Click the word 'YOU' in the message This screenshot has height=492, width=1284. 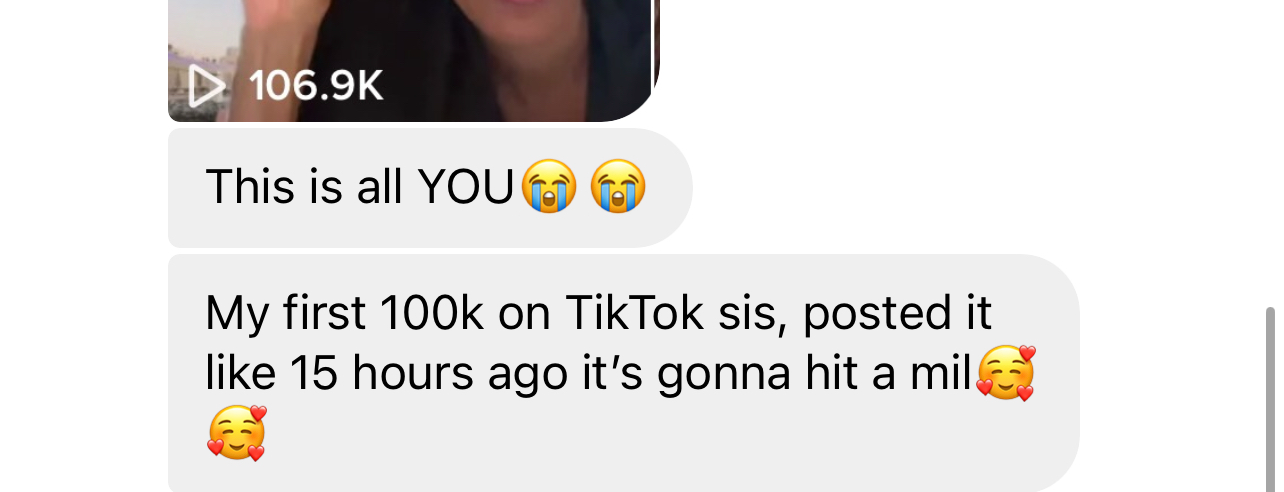465,188
